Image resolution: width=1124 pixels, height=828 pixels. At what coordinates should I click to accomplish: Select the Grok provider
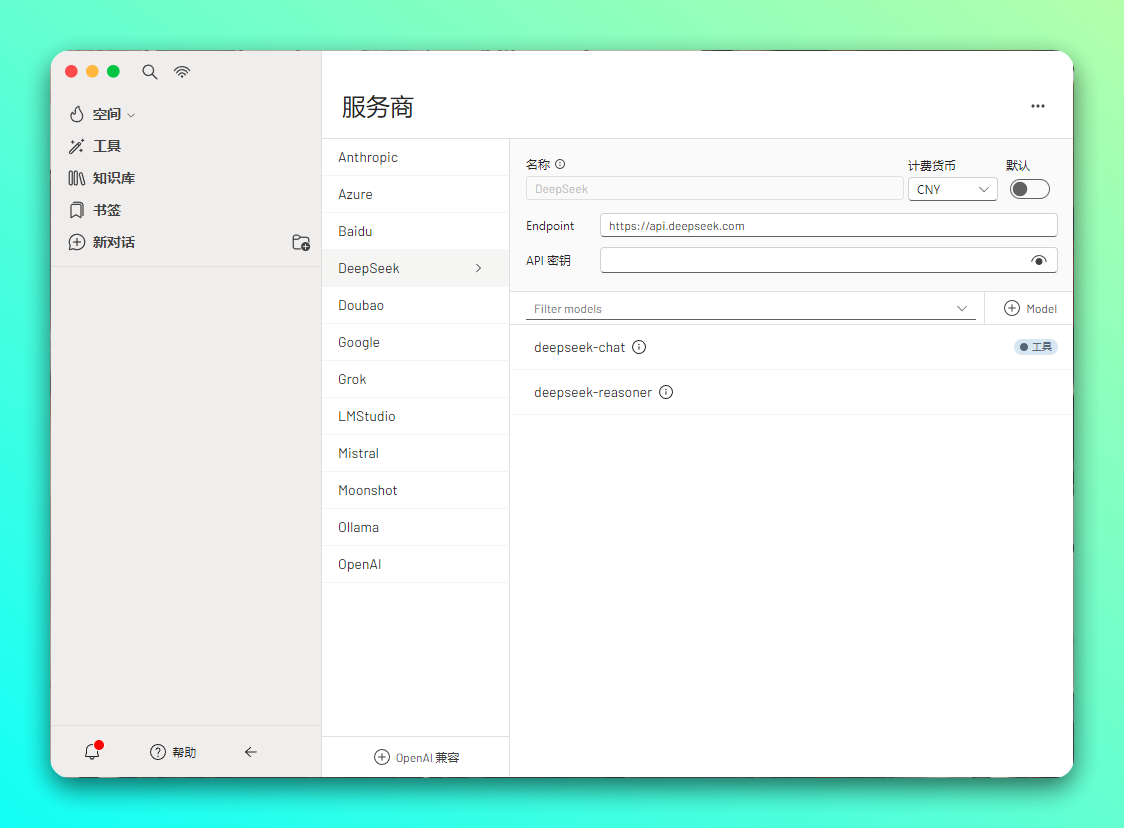pos(415,379)
